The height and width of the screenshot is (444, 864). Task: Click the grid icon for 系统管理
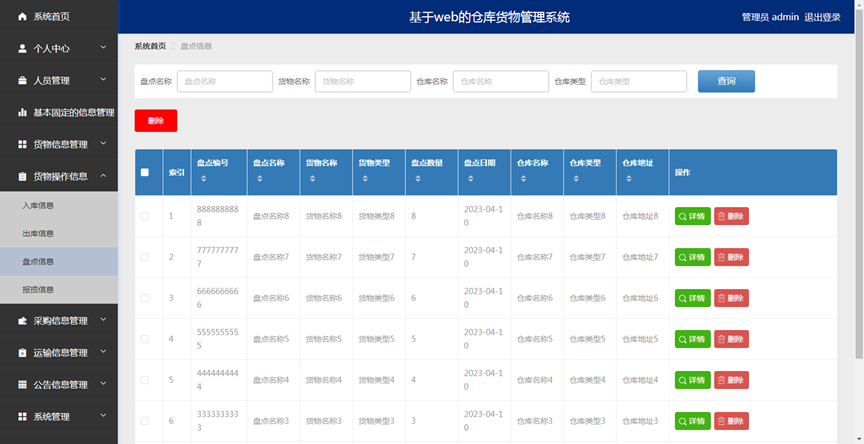coord(22,416)
